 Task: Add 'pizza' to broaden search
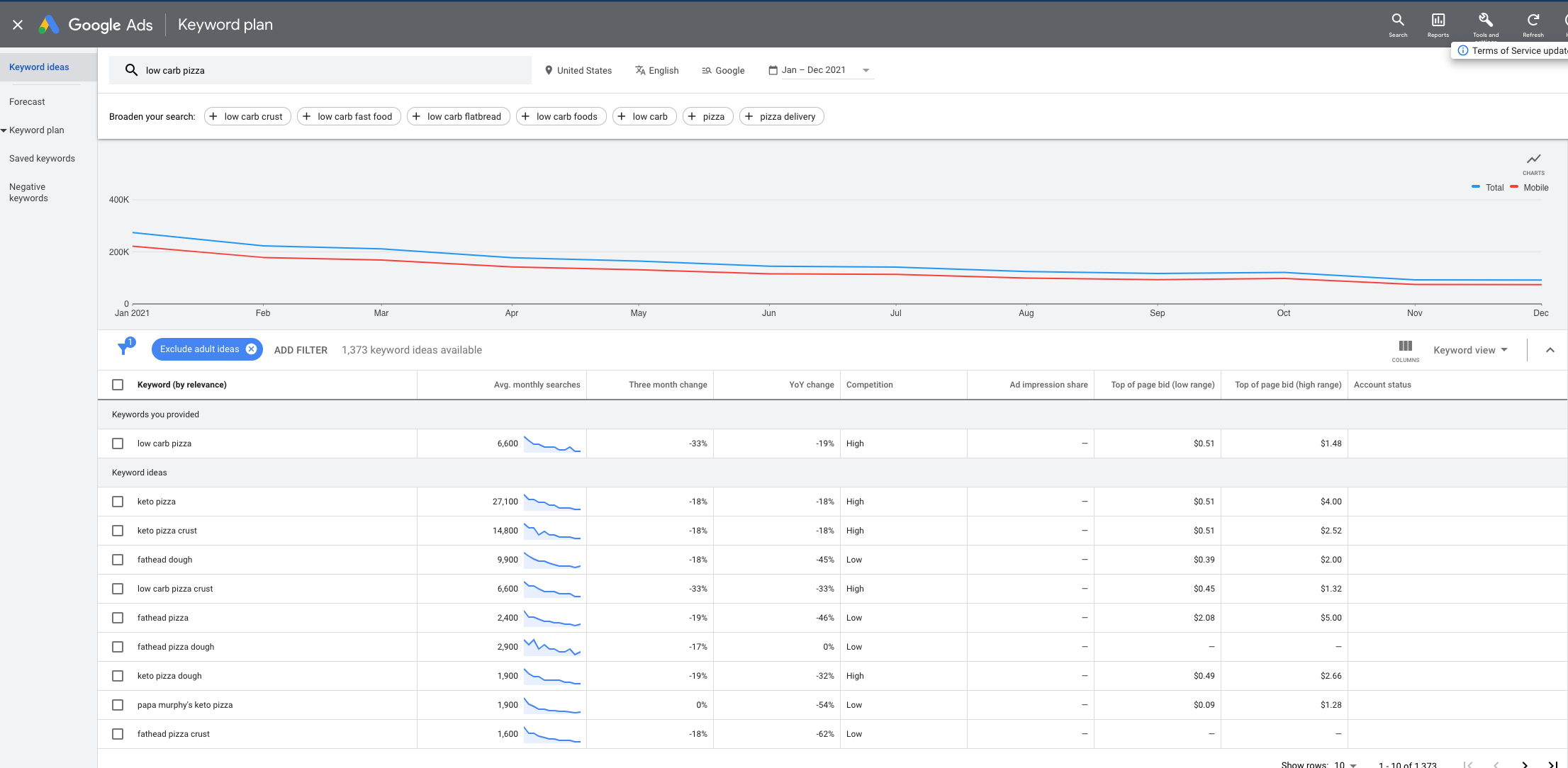[707, 116]
